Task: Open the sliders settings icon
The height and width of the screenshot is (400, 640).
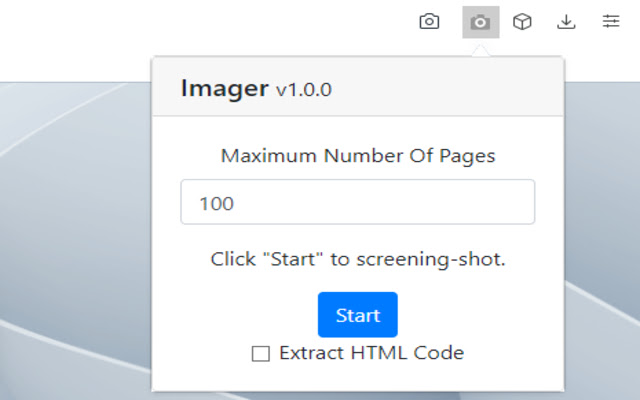Action: (x=611, y=21)
